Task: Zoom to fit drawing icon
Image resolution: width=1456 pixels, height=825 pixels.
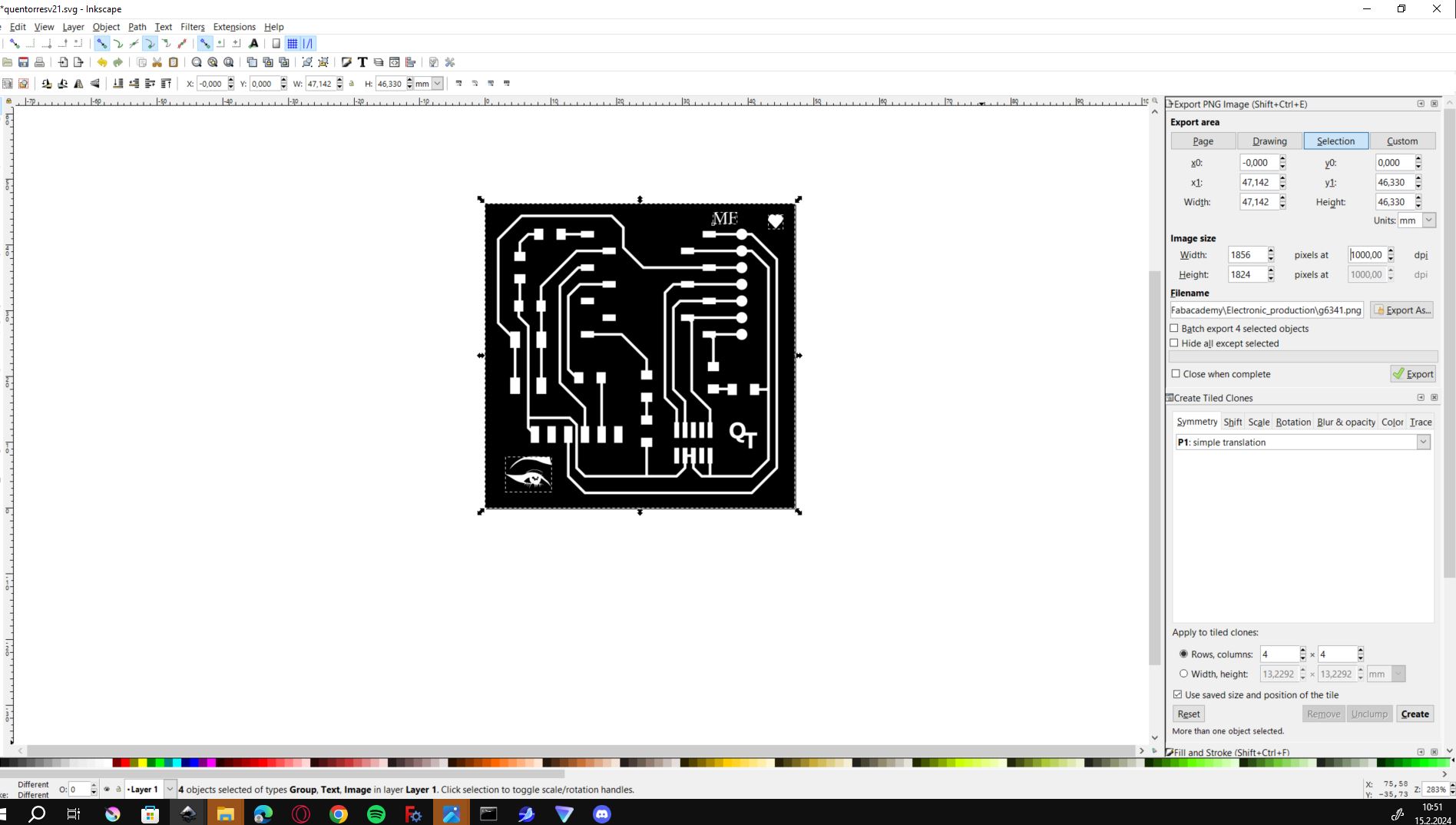Action: coord(213,62)
